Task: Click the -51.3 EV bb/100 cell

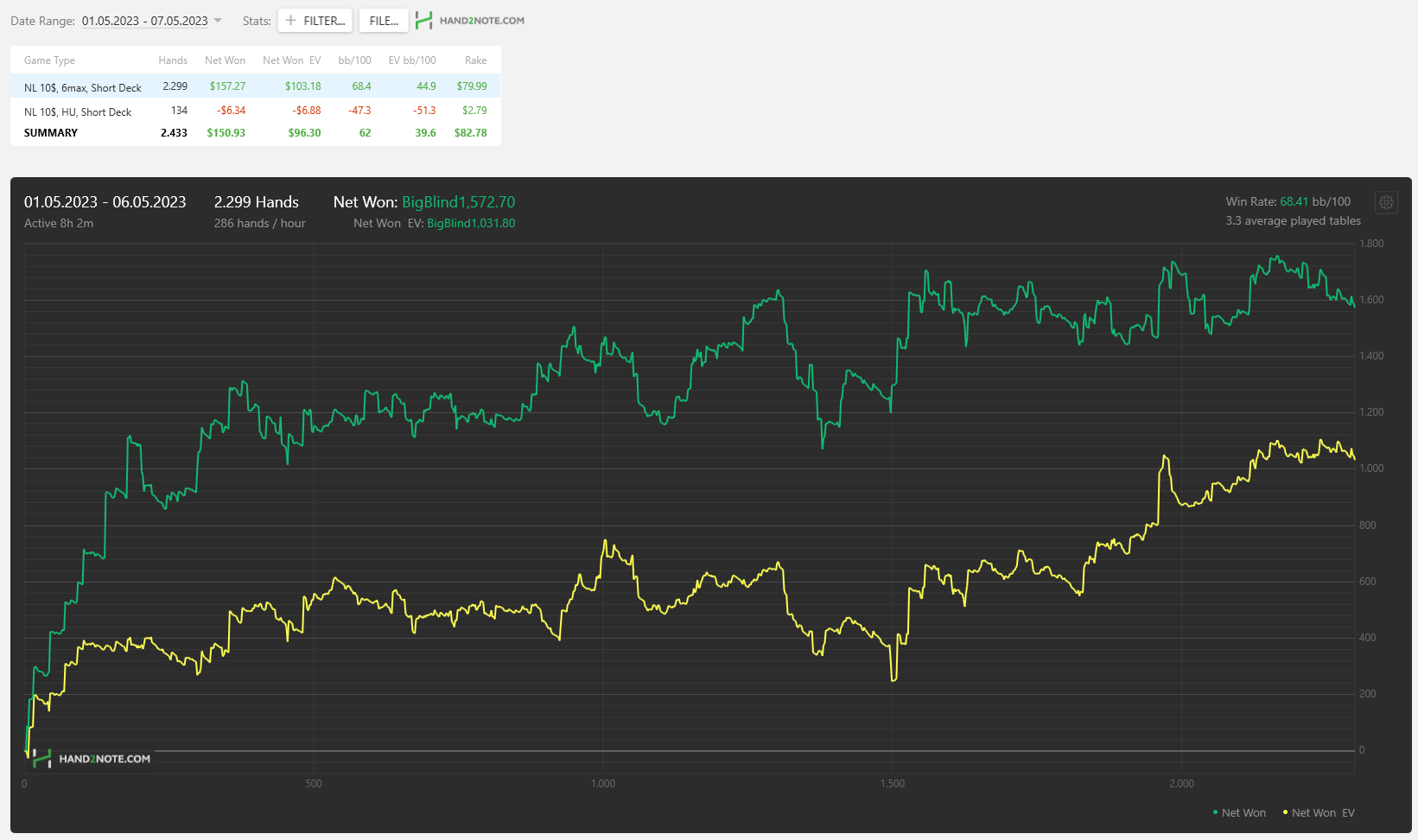Action: (424, 111)
